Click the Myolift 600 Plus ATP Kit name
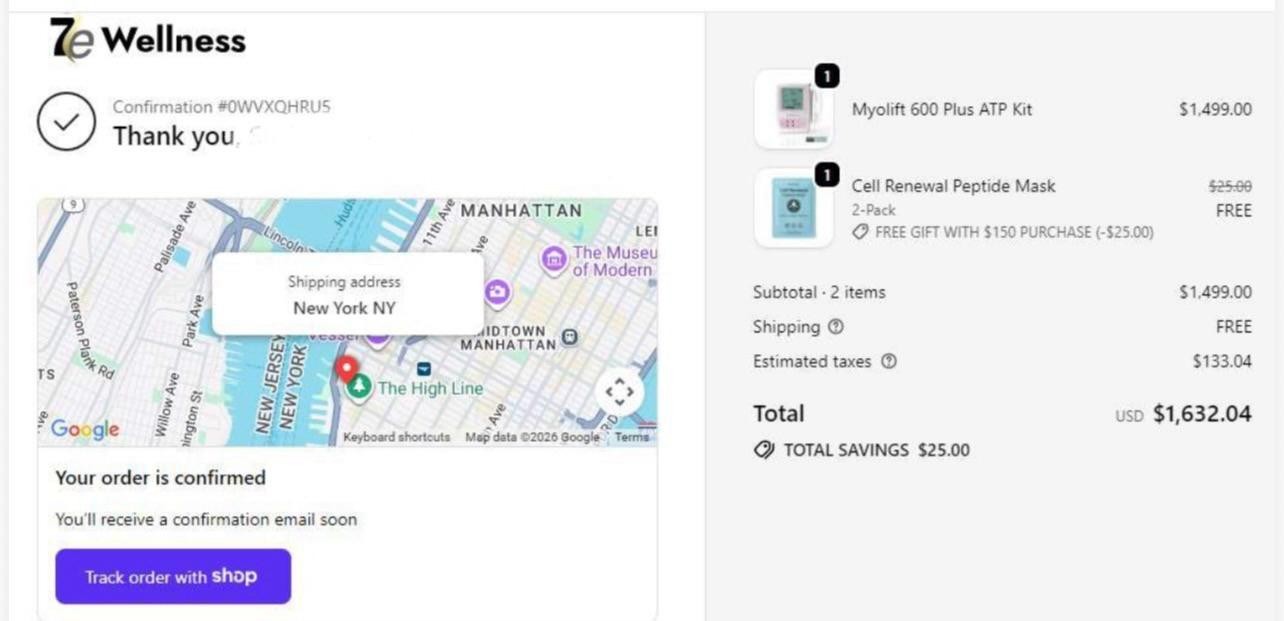 [x=942, y=109]
